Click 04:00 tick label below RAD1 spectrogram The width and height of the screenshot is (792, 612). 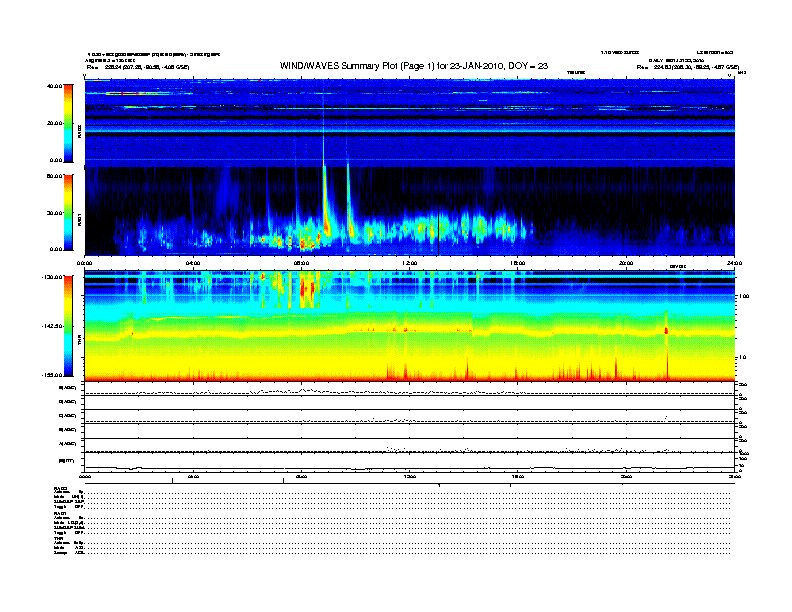click(x=193, y=263)
